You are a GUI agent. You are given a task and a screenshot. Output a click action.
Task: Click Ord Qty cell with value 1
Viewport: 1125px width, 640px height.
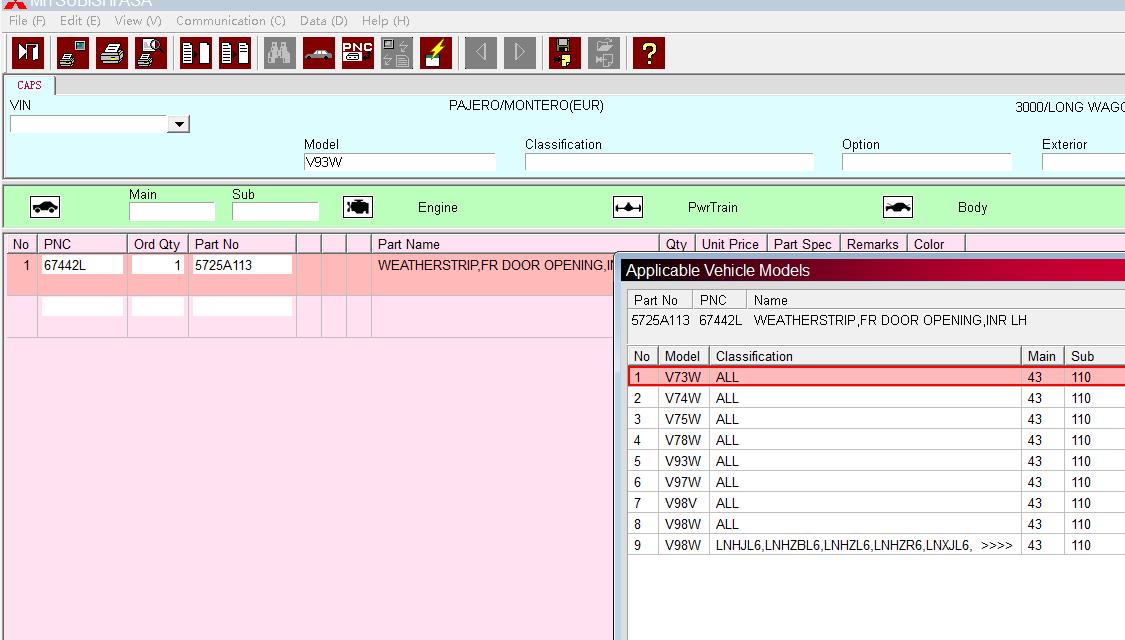158,265
